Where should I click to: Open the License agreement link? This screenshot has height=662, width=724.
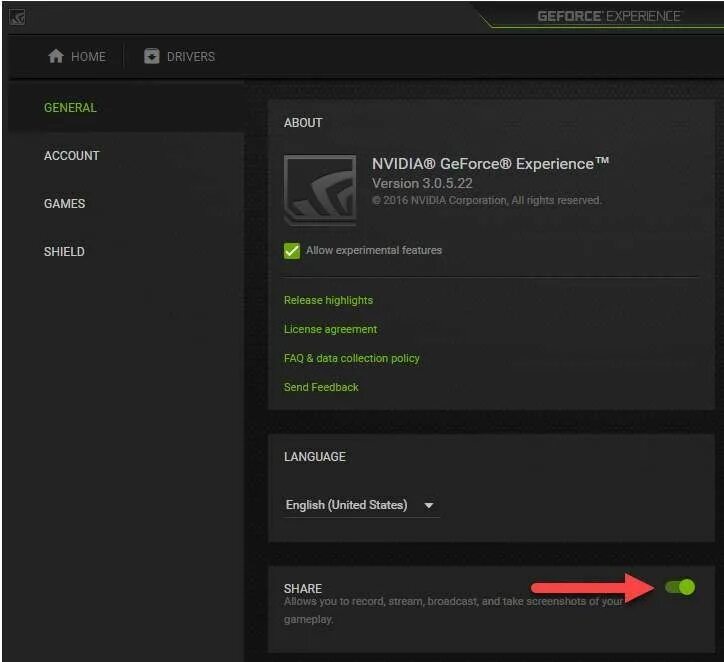[x=331, y=329]
